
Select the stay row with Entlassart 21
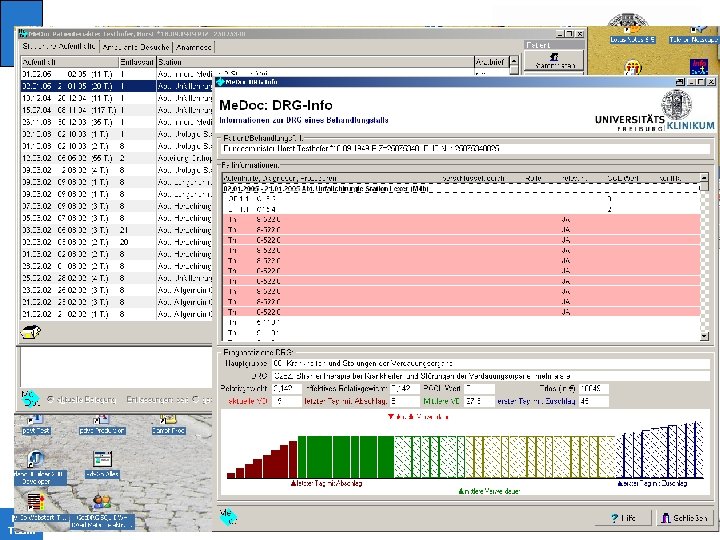tap(117, 230)
